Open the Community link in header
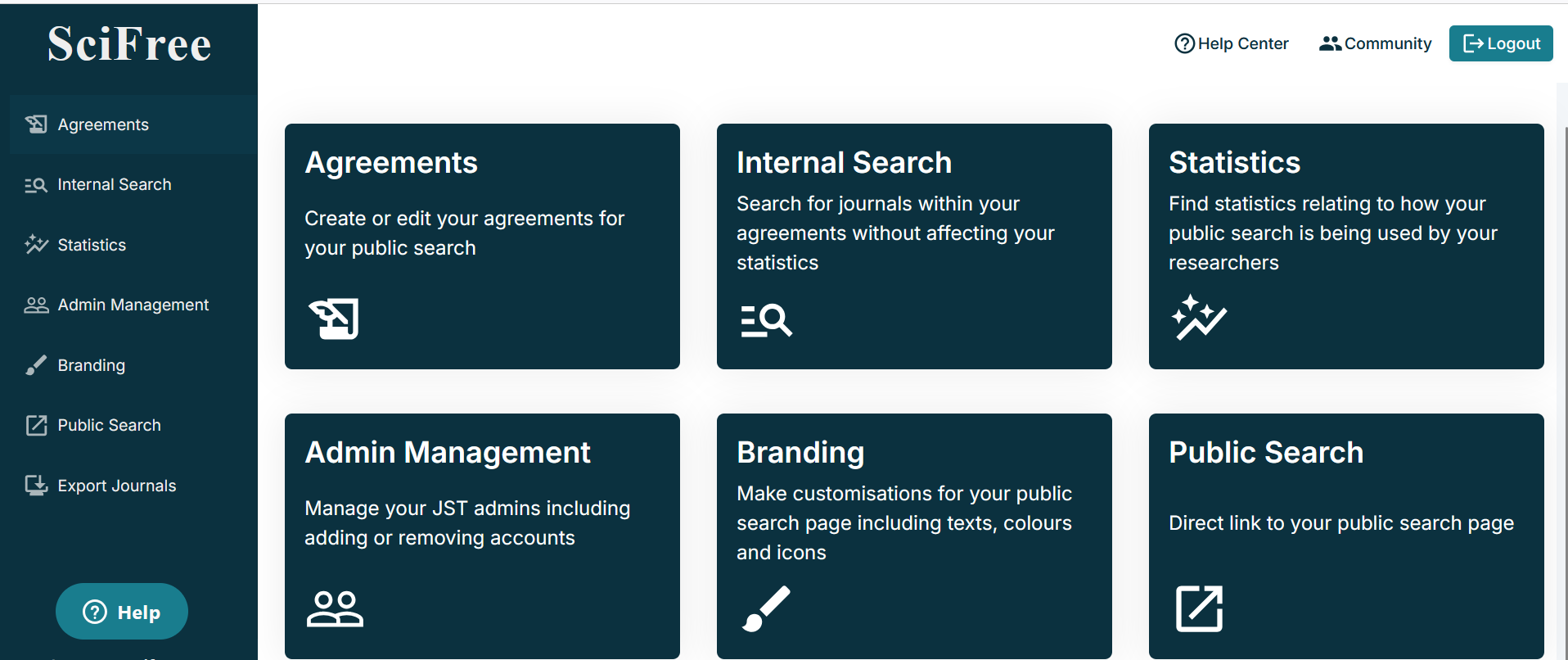The image size is (1568, 660). click(x=1387, y=43)
